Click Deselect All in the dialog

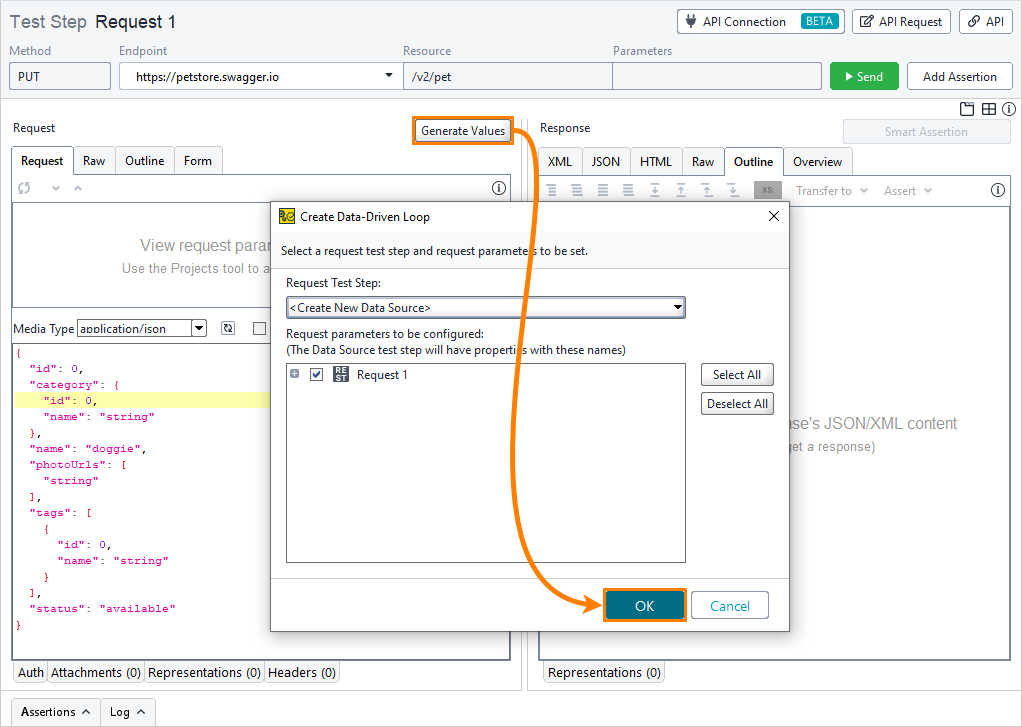coord(737,403)
